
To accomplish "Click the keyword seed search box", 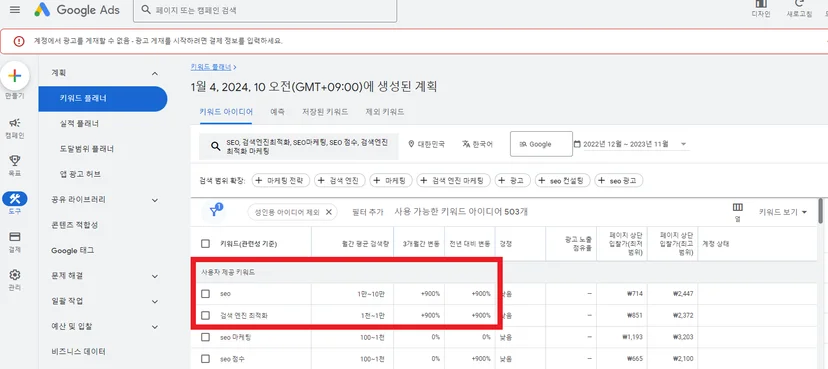I will [298, 146].
